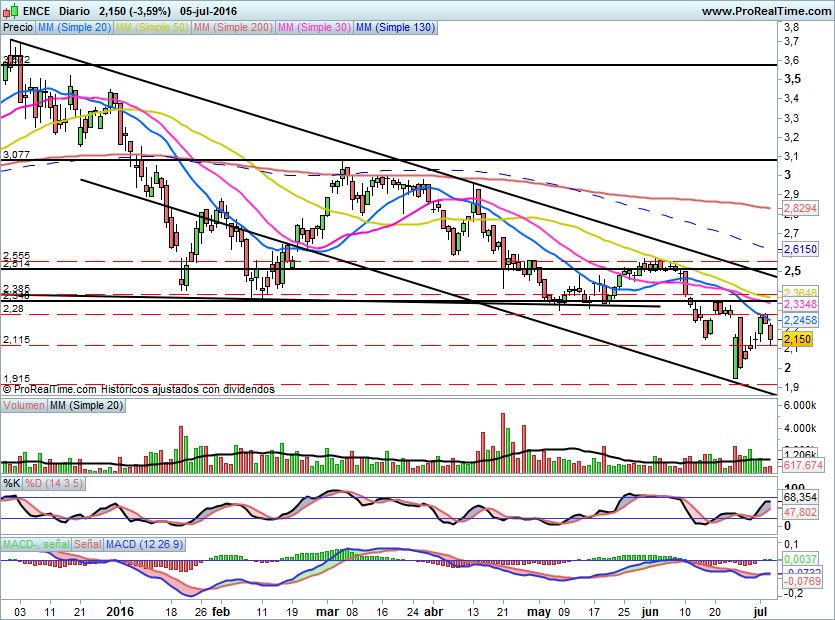Open the %D (14 3 5) stochastic settings label
Viewport: 835px width, 620px height.
point(54,483)
